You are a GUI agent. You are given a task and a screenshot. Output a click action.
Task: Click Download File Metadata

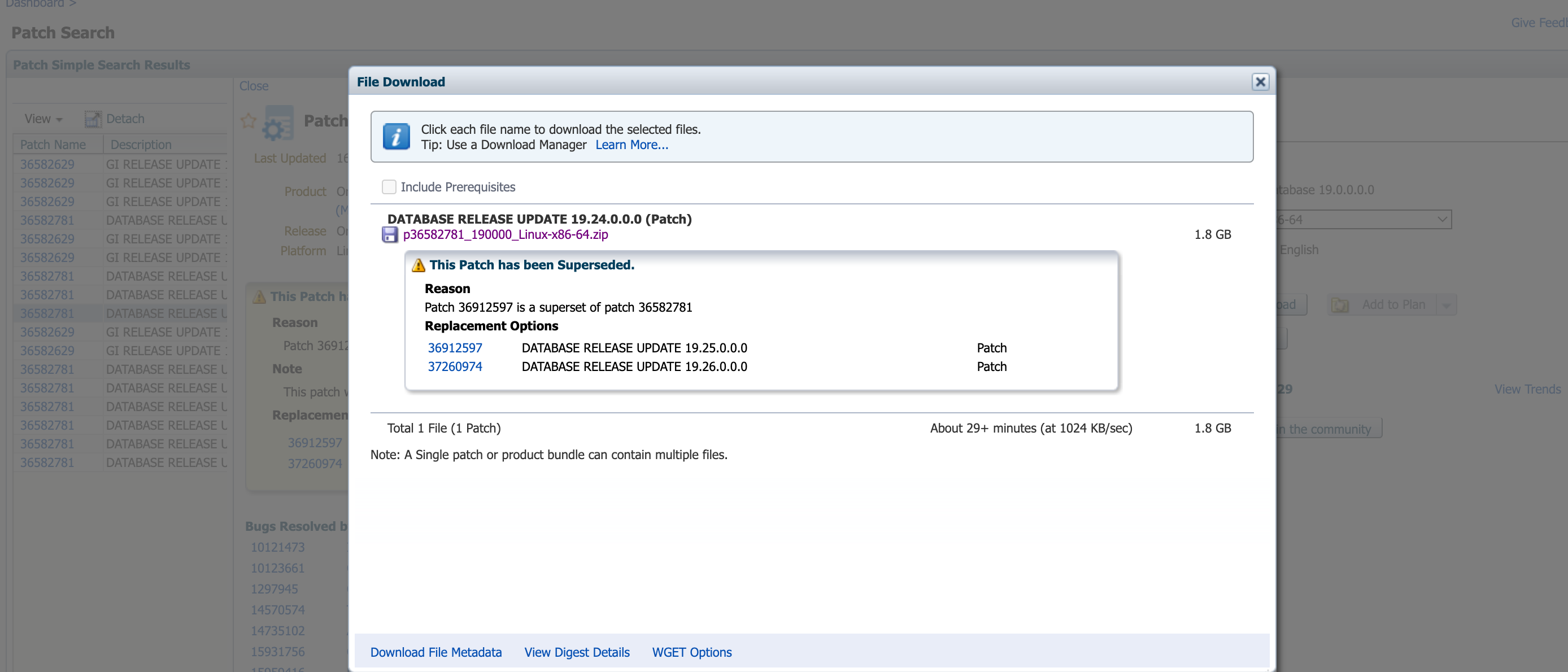436,652
